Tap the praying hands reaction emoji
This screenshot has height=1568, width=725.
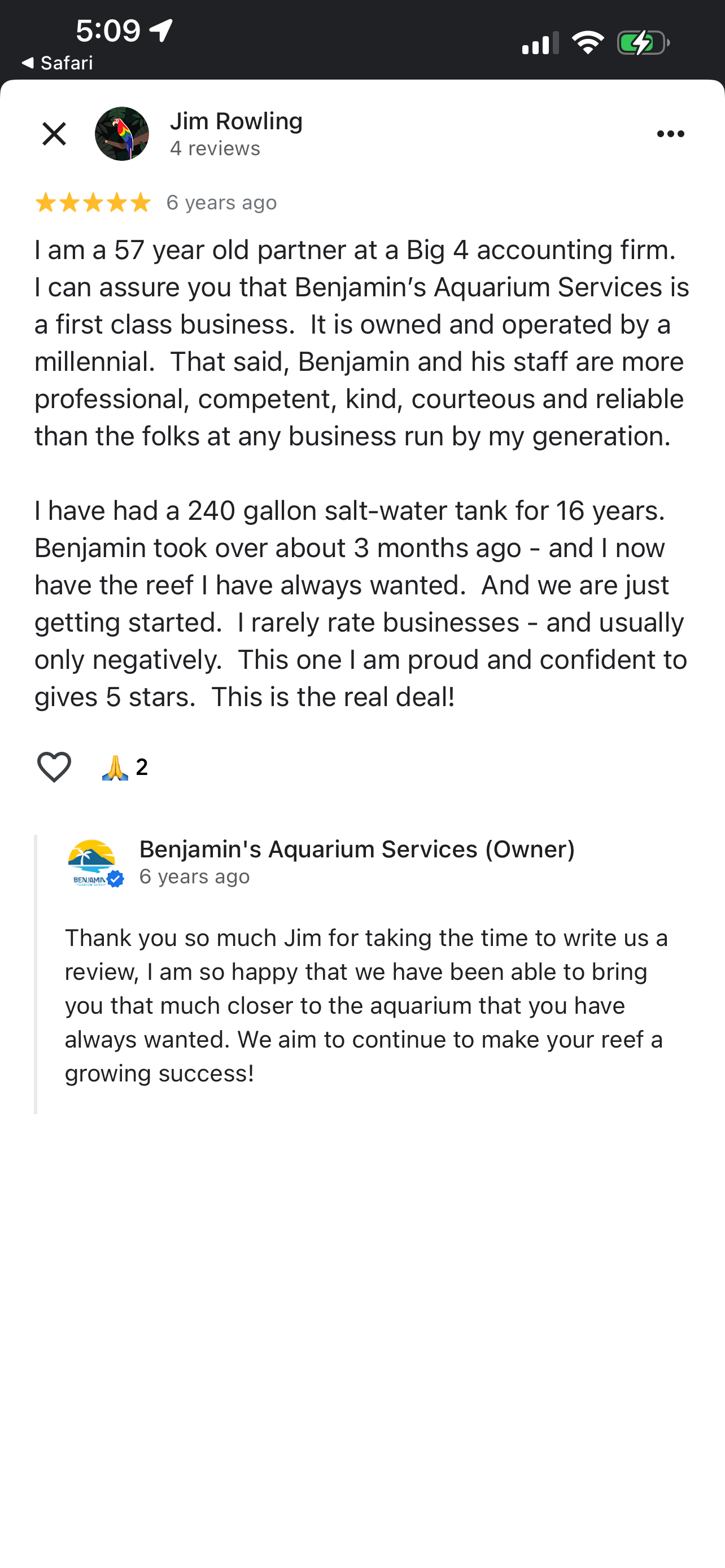[115, 767]
